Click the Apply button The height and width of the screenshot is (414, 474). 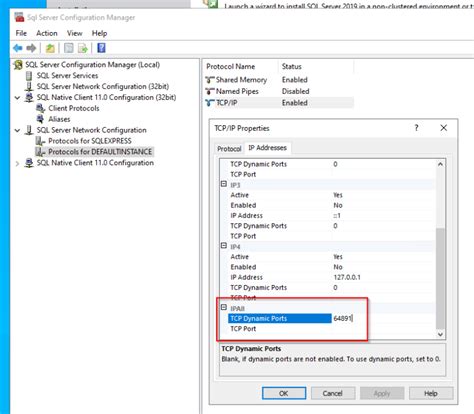pos(382,393)
